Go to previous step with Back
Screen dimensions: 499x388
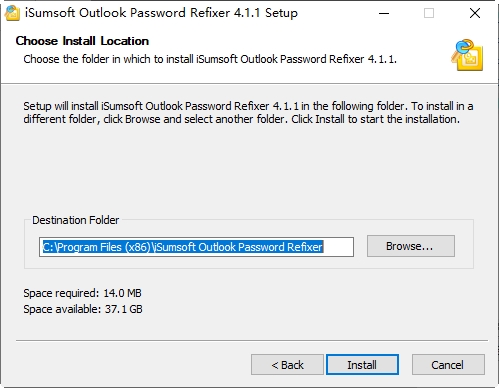click(x=287, y=365)
